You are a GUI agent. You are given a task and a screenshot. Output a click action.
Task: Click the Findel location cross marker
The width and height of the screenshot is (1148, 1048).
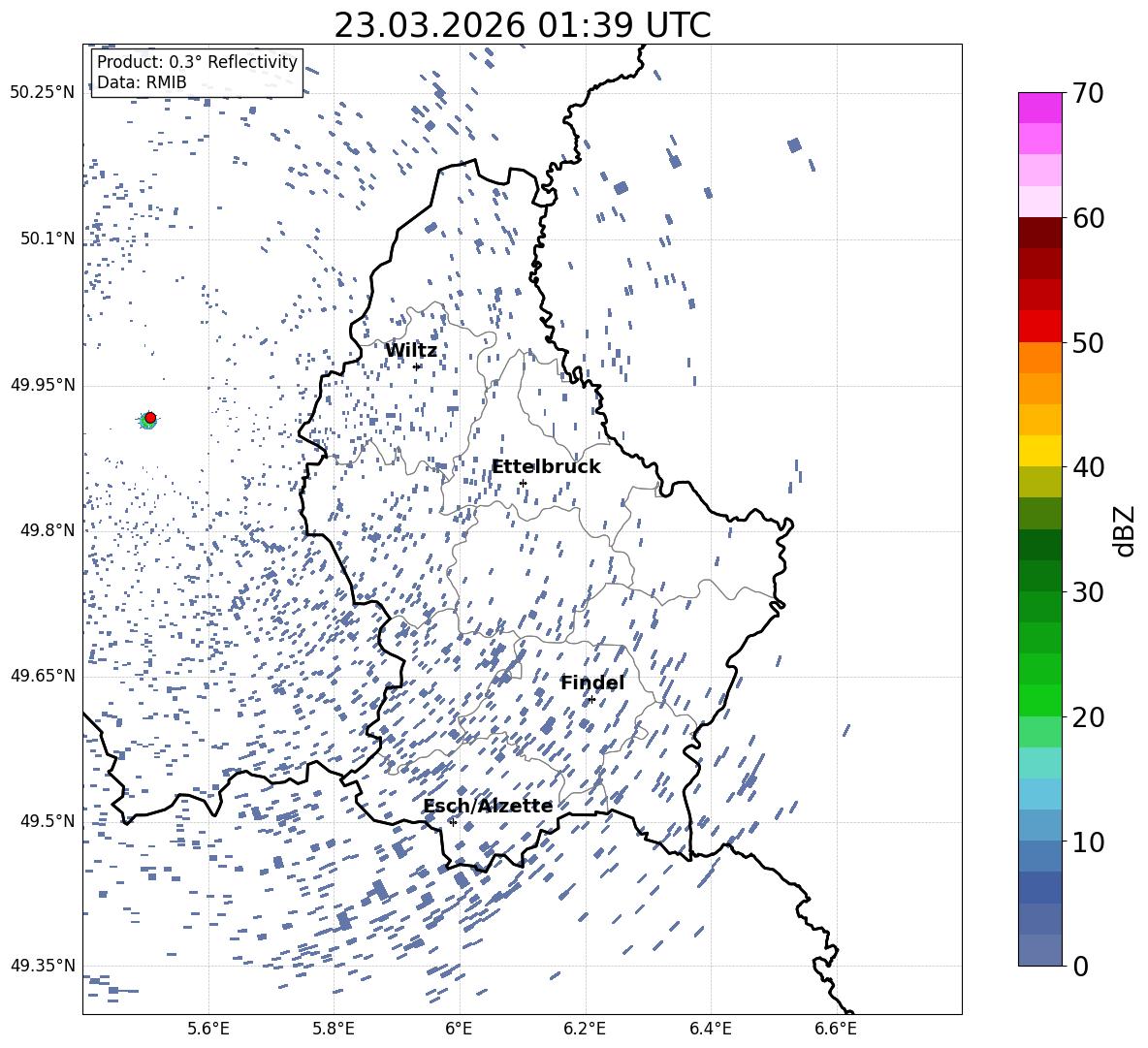point(591,700)
